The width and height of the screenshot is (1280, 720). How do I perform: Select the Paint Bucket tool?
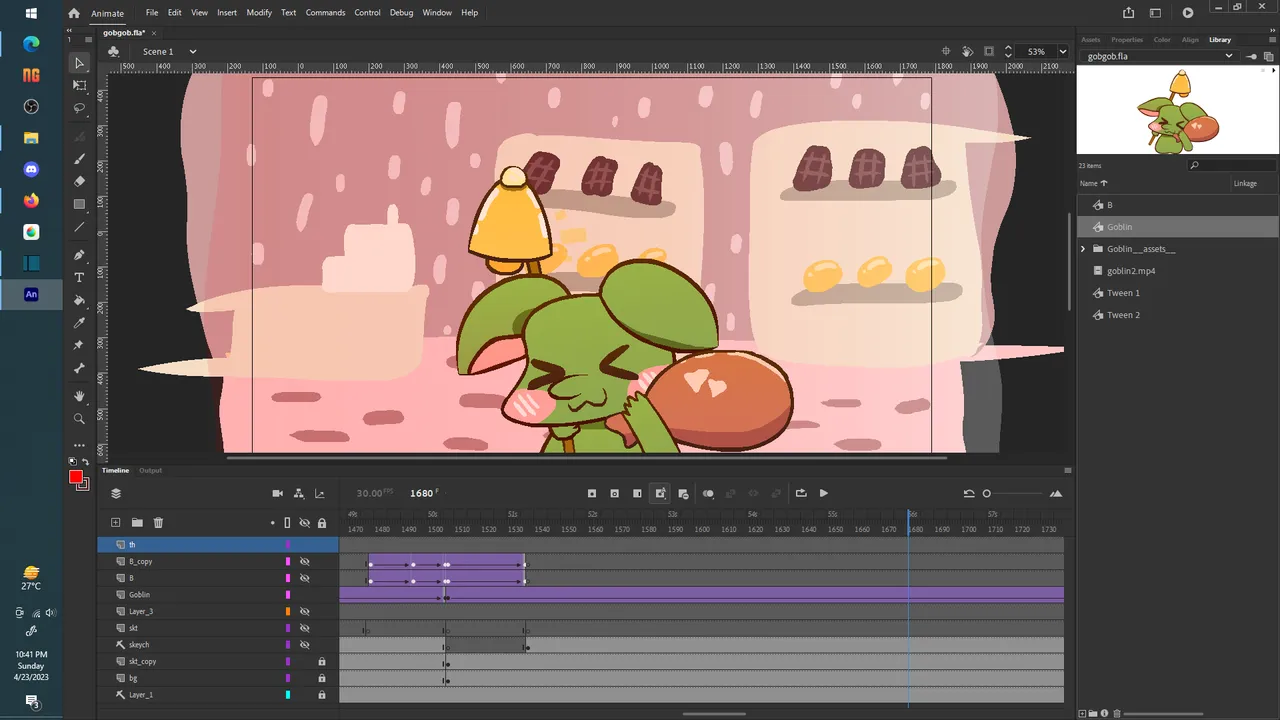80,301
